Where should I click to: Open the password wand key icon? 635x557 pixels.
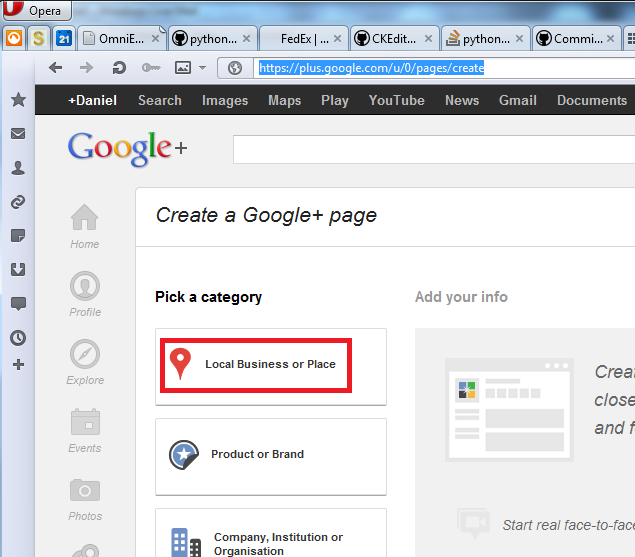pos(151,68)
